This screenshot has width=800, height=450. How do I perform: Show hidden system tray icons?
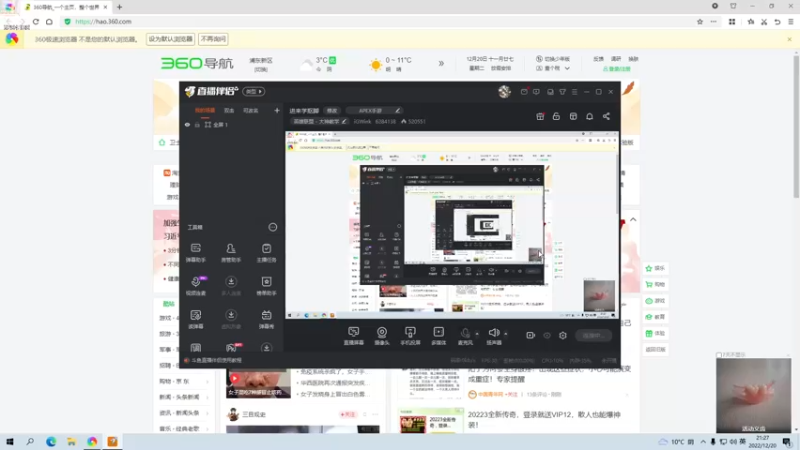click(x=703, y=442)
